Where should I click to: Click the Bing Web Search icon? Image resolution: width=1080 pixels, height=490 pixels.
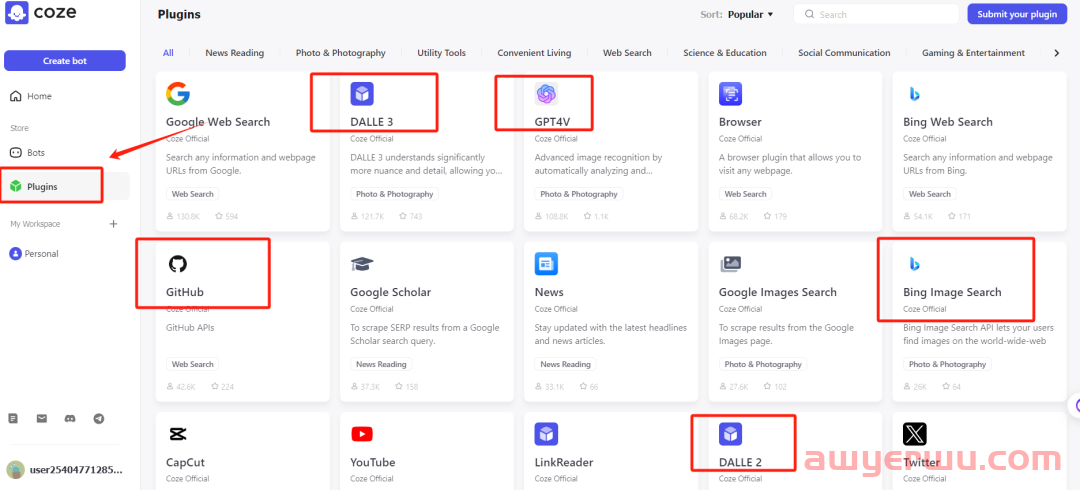point(915,94)
